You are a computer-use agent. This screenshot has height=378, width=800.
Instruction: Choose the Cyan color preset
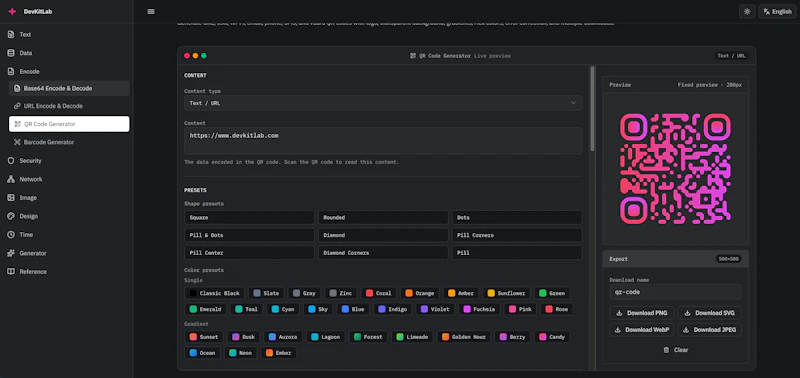[283, 309]
